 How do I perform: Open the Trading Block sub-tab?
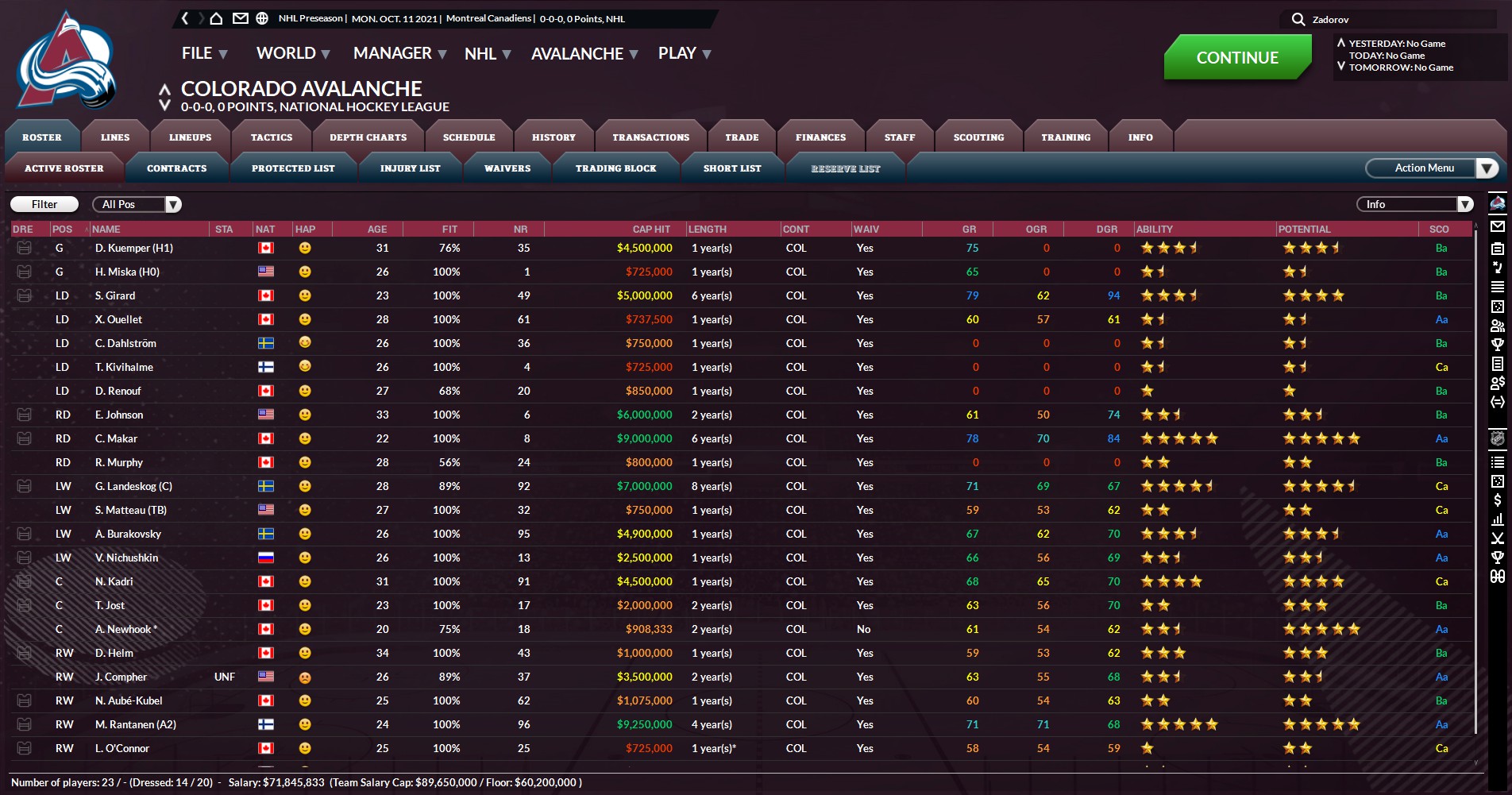click(615, 168)
